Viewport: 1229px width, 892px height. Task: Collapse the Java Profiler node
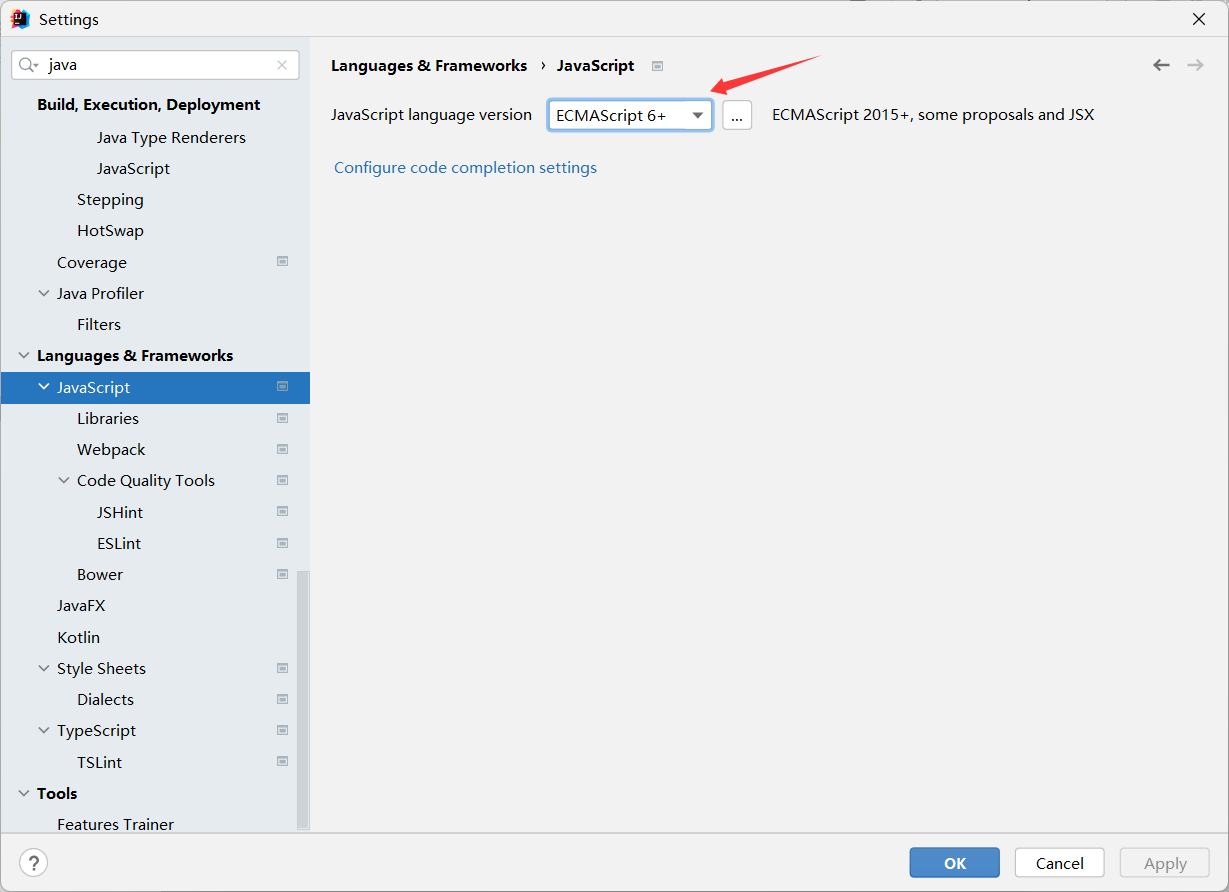coord(44,293)
